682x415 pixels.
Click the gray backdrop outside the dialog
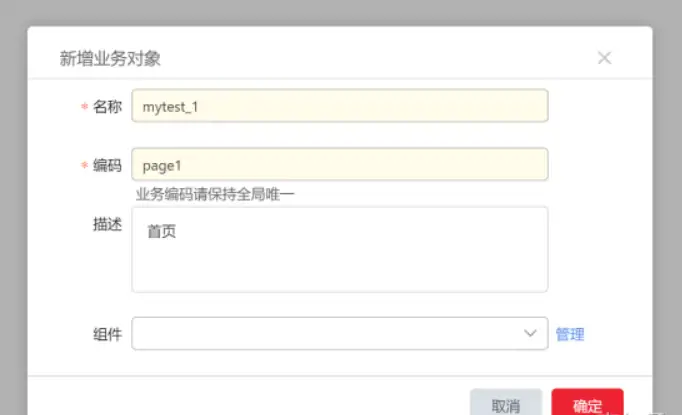[14, 200]
